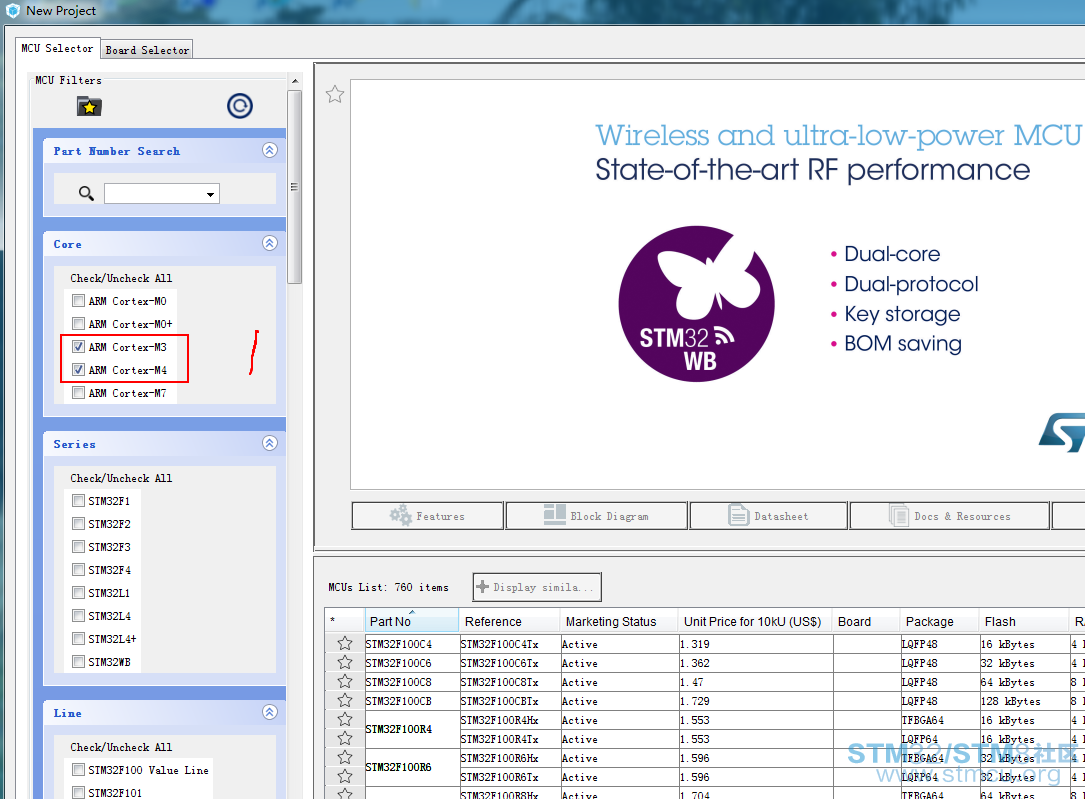Sort by the Reference column header
The width and height of the screenshot is (1085, 799).
pyautogui.click(x=509, y=621)
